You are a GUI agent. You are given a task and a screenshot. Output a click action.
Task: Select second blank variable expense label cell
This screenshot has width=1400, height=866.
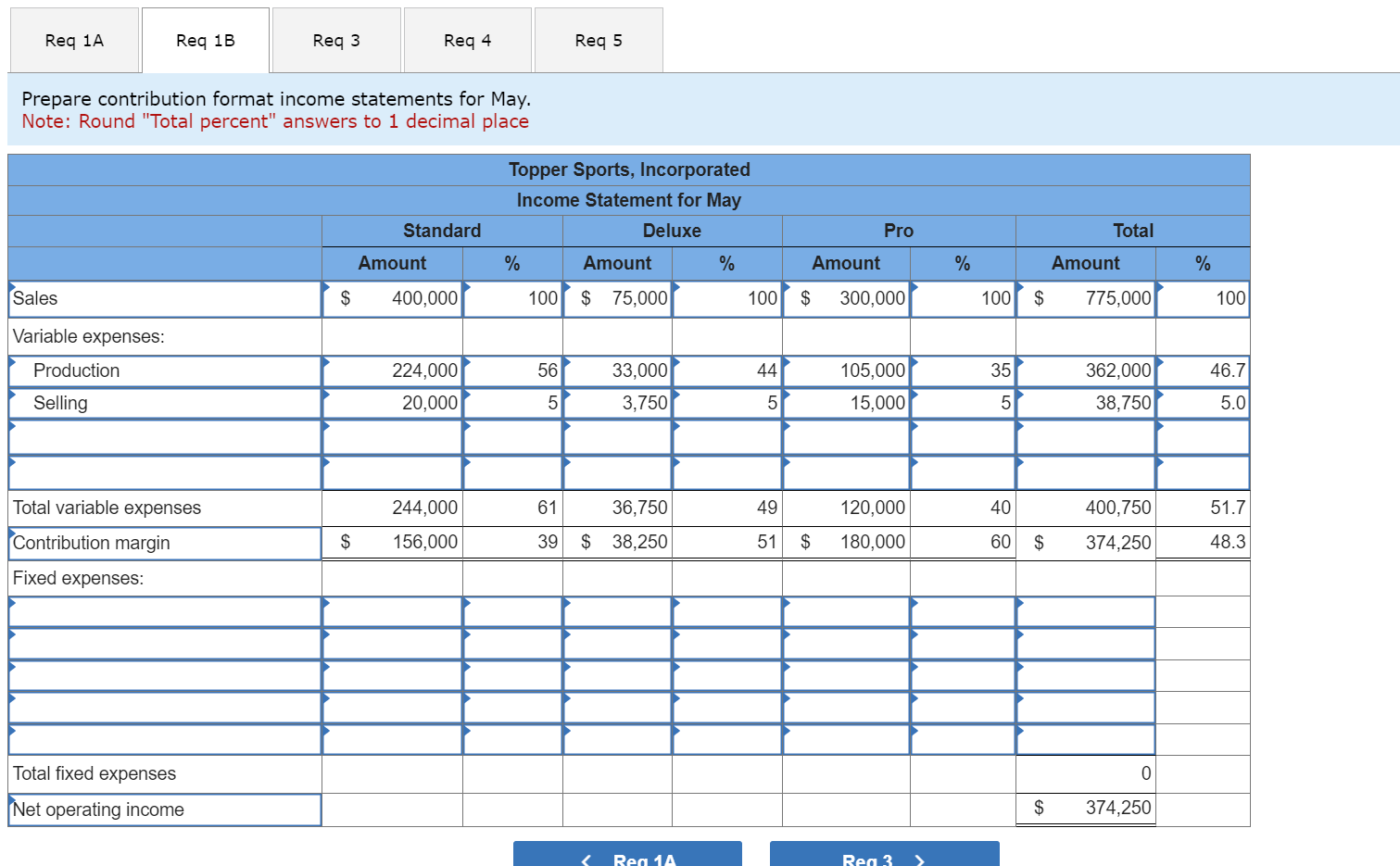(x=165, y=472)
